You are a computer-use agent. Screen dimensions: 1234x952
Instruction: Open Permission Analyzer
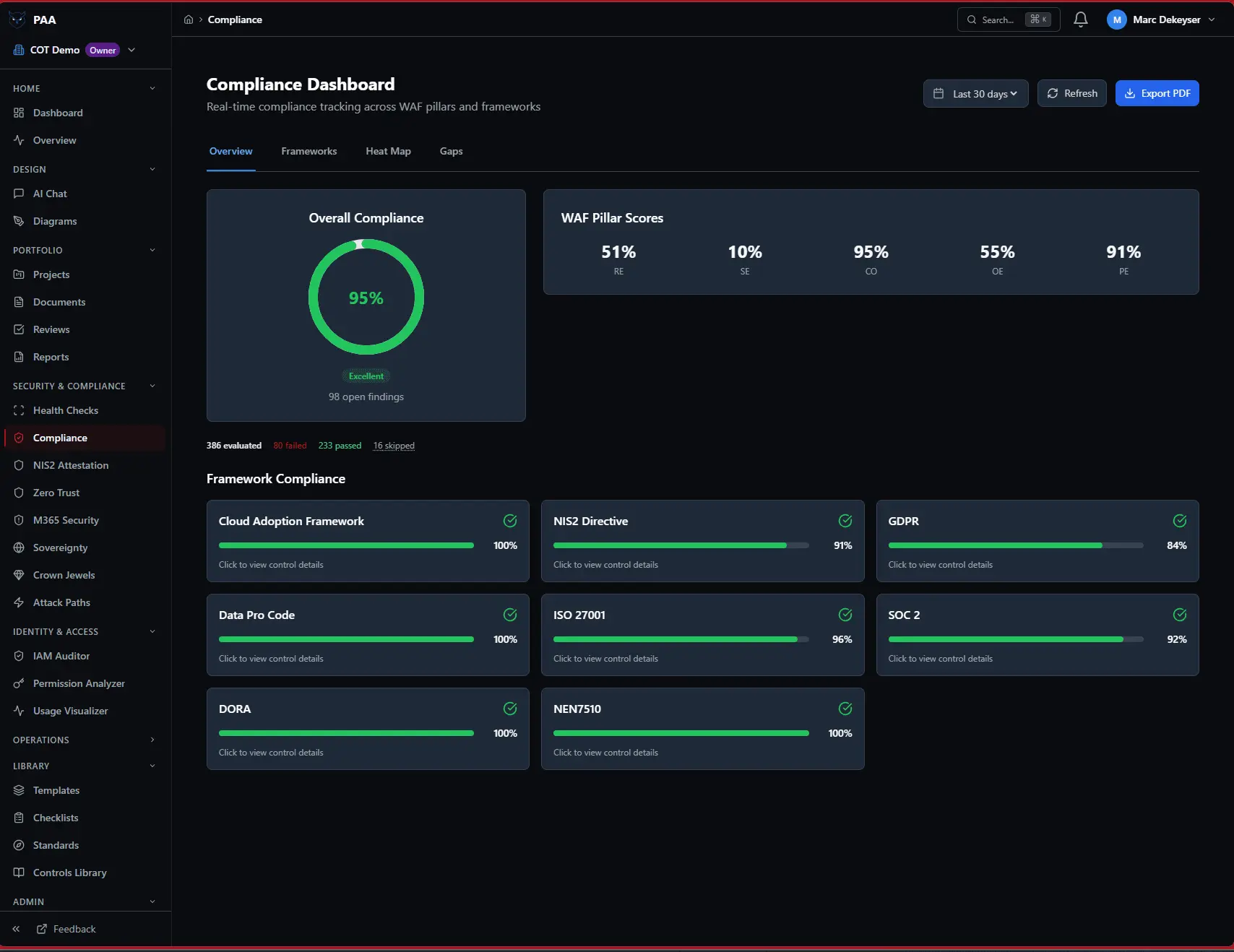pyautogui.click(x=85, y=683)
